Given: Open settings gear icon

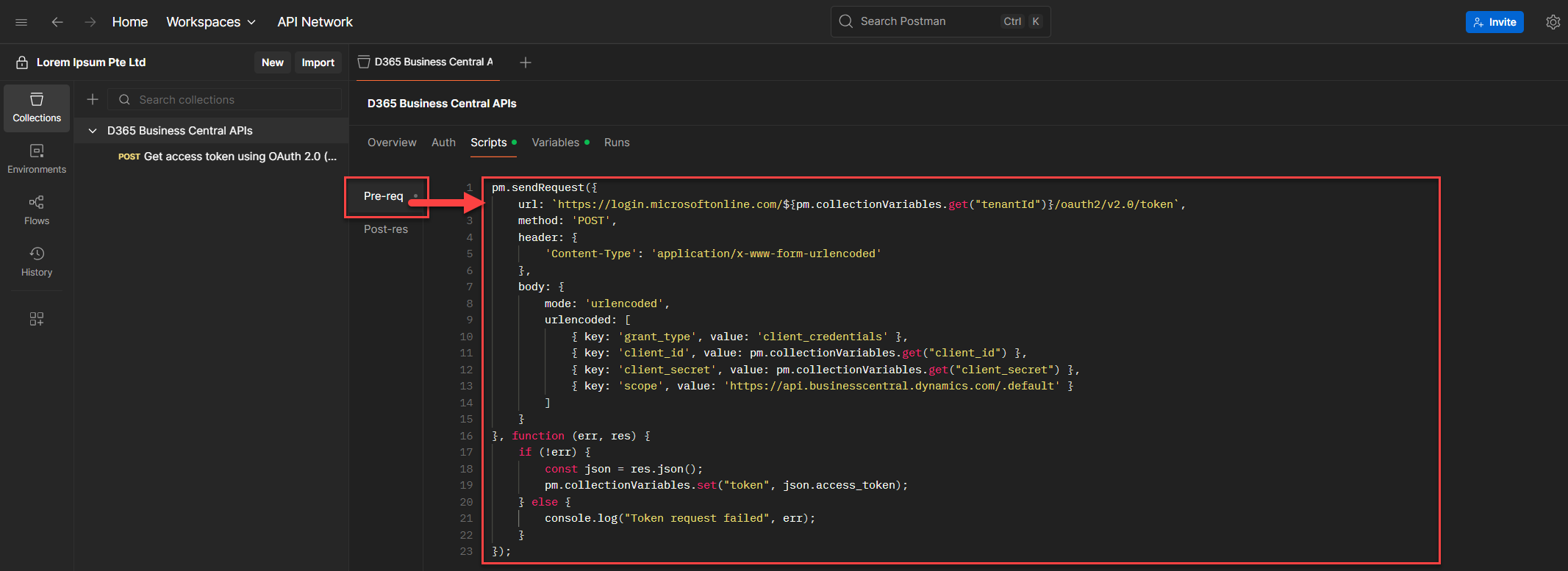Looking at the screenshot, I should pyautogui.click(x=1553, y=22).
